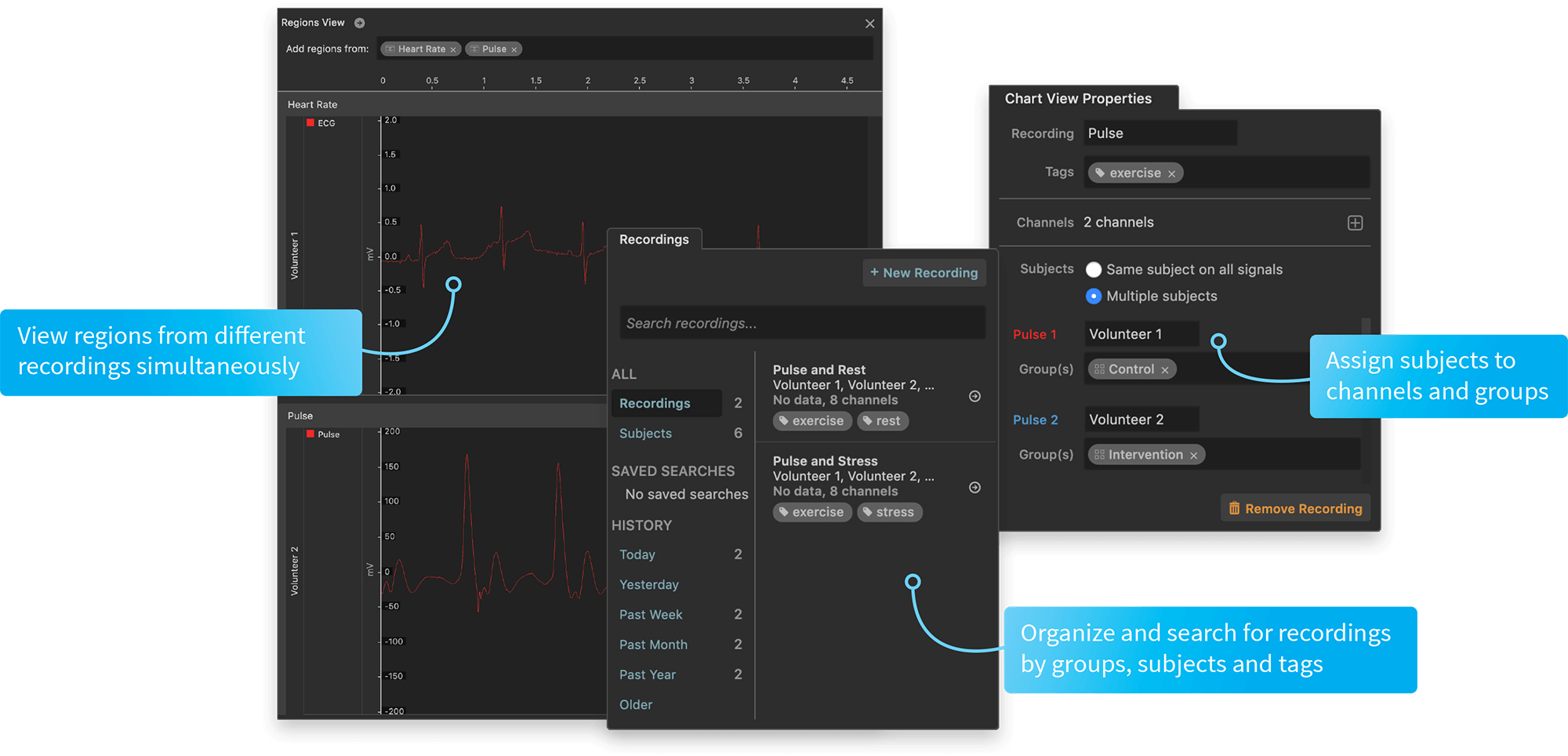Click the add channel icon in Chart View Properties
The image size is (1568, 756).
[x=1355, y=223]
